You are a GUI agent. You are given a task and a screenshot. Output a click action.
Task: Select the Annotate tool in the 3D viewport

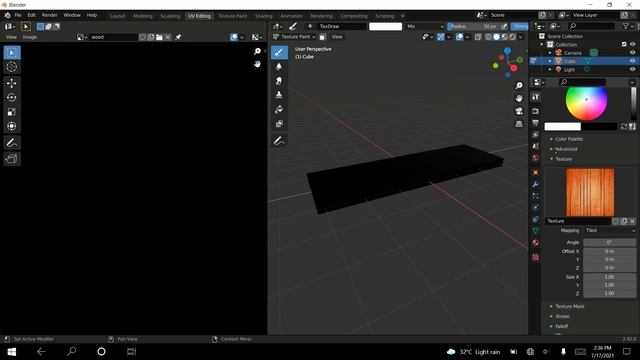(x=279, y=141)
